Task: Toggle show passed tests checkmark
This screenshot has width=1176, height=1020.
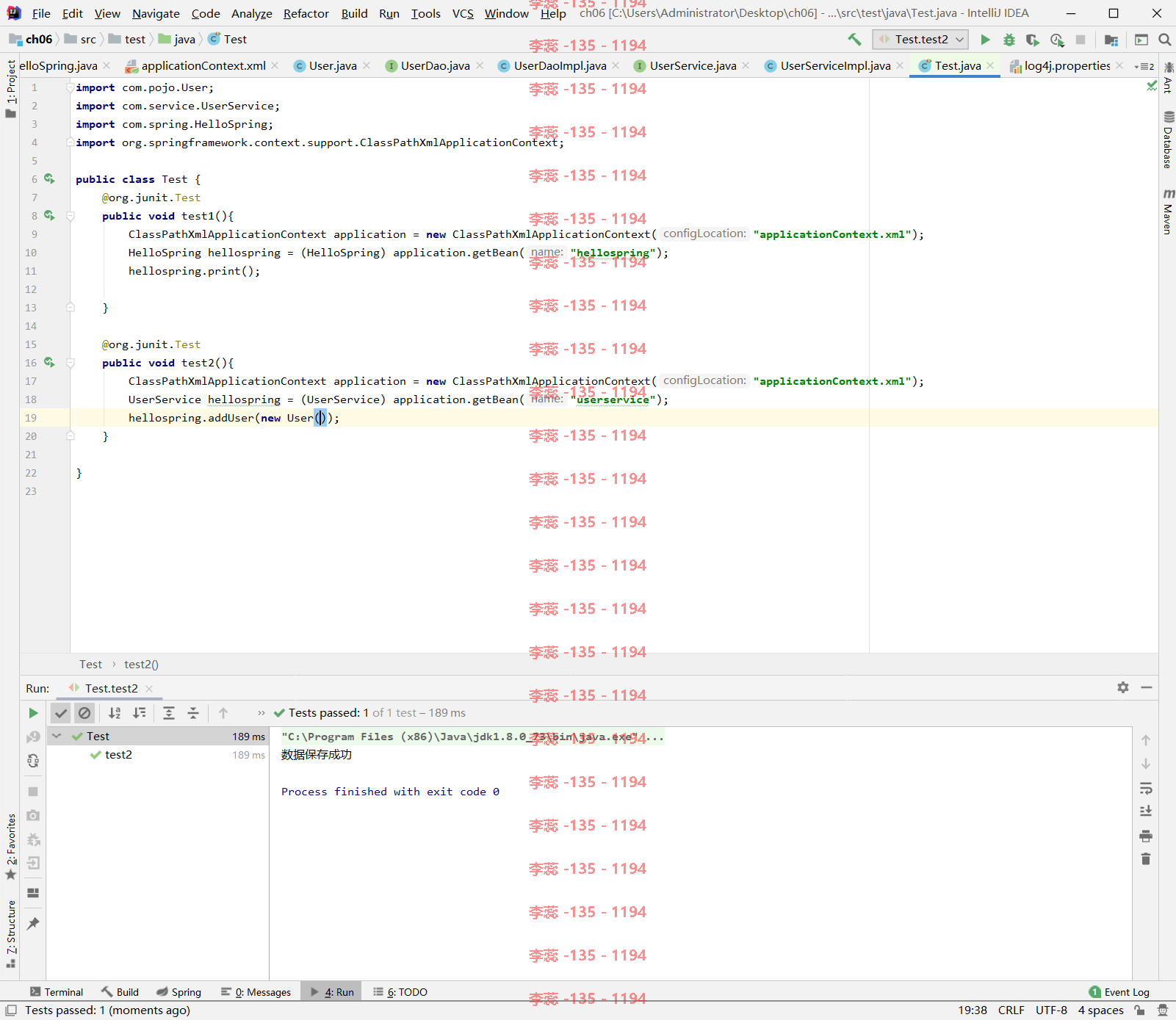Action: coord(61,713)
